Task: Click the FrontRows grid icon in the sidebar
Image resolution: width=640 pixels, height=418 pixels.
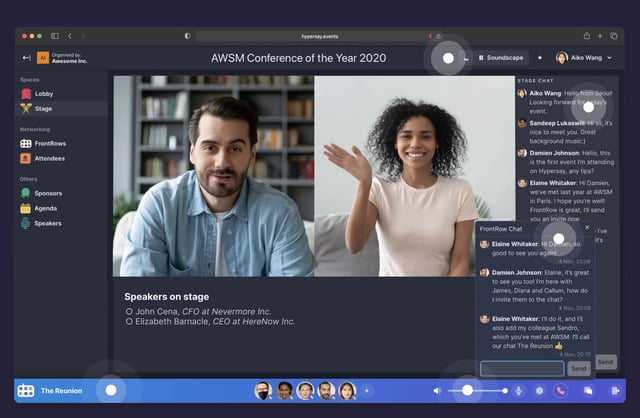Action: pyautogui.click(x=26, y=144)
